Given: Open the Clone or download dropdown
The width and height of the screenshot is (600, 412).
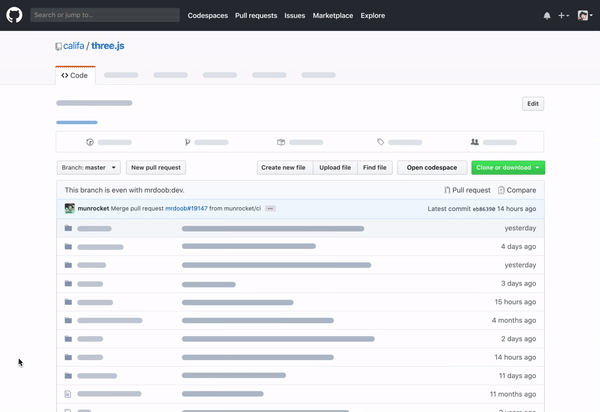Looking at the screenshot, I should (508, 168).
